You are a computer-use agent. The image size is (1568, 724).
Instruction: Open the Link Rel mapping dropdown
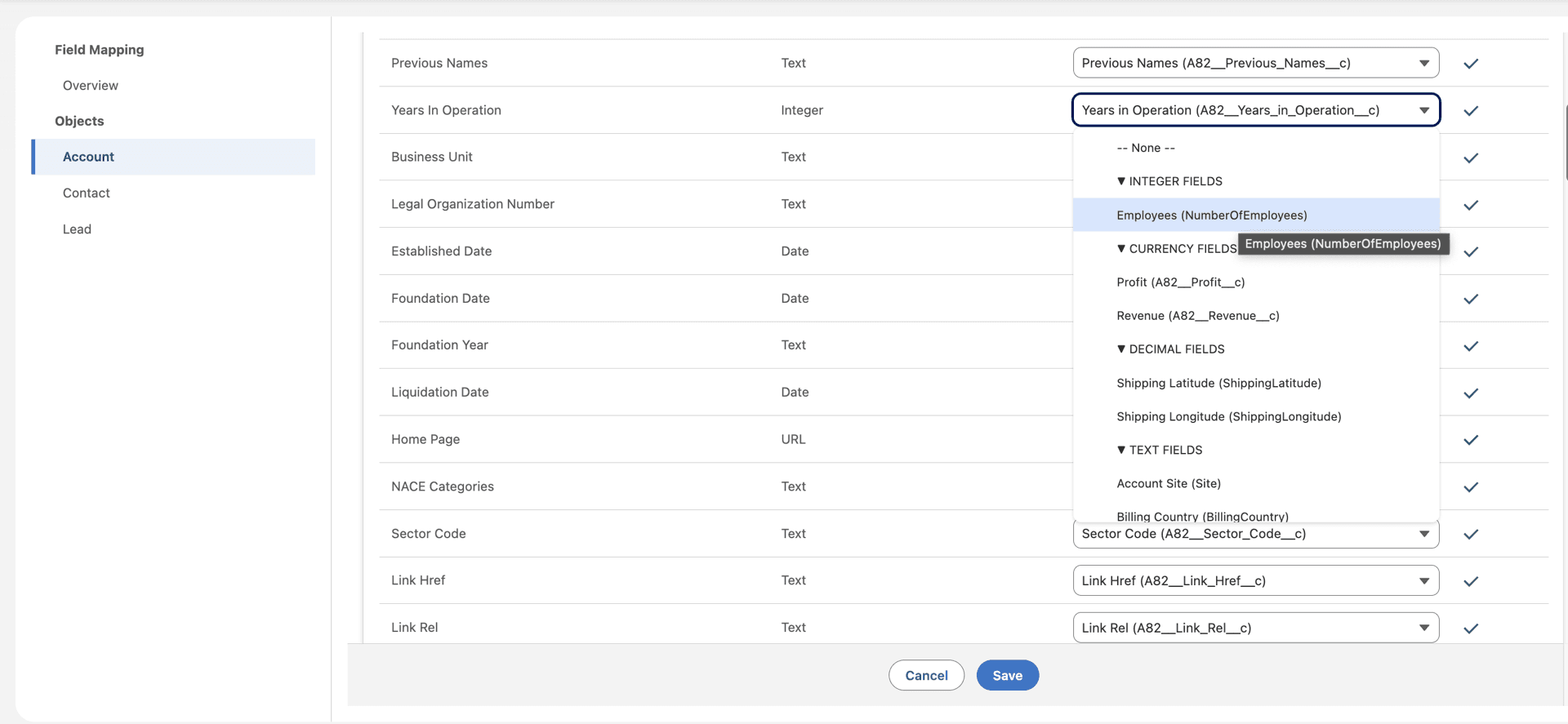coord(1256,628)
